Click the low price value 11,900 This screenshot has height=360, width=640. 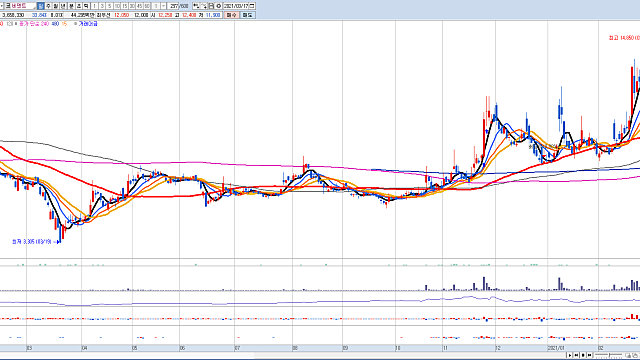pos(213,15)
